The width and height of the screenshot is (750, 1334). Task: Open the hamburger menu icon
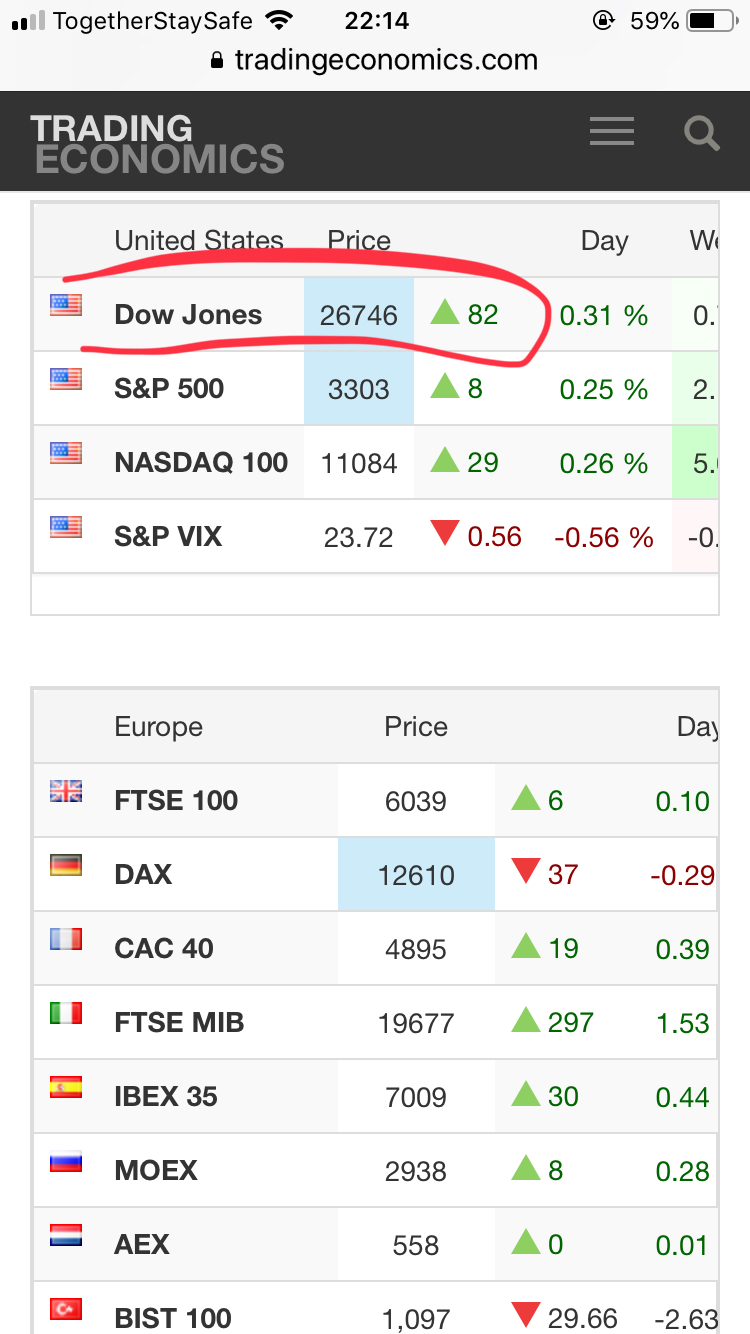pos(611,132)
